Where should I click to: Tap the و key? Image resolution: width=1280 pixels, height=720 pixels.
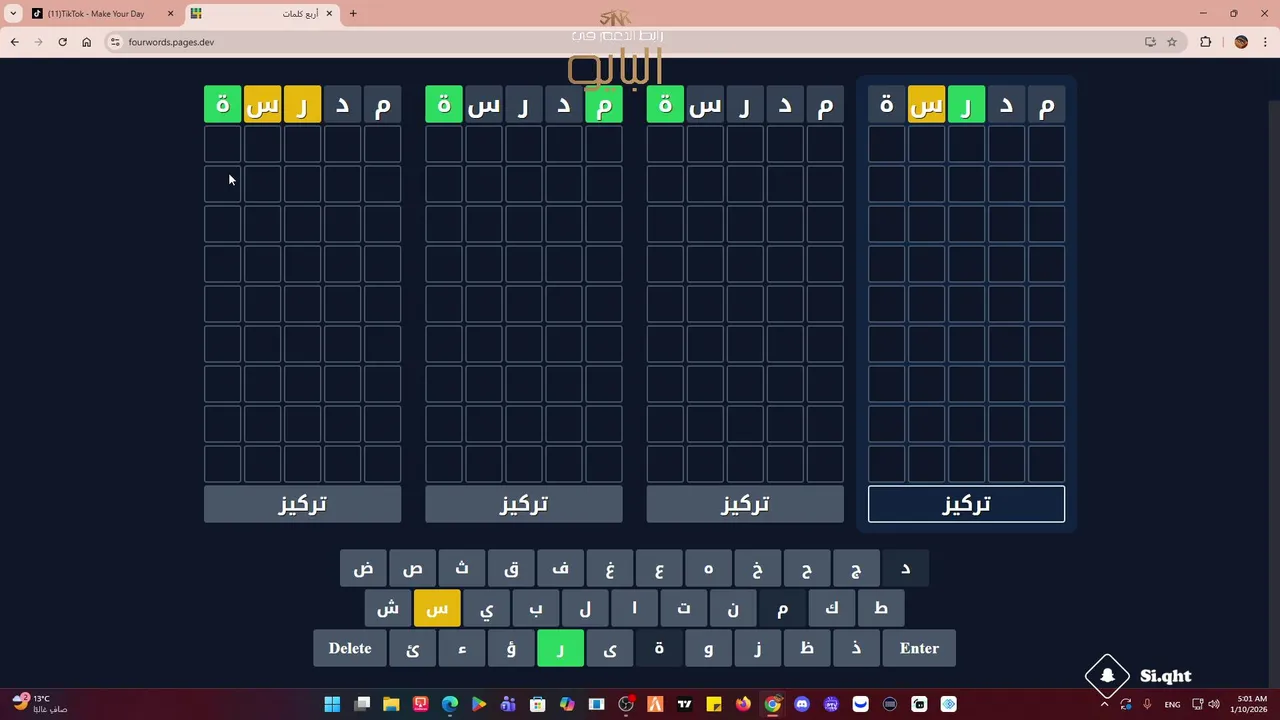tap(708, 648)
